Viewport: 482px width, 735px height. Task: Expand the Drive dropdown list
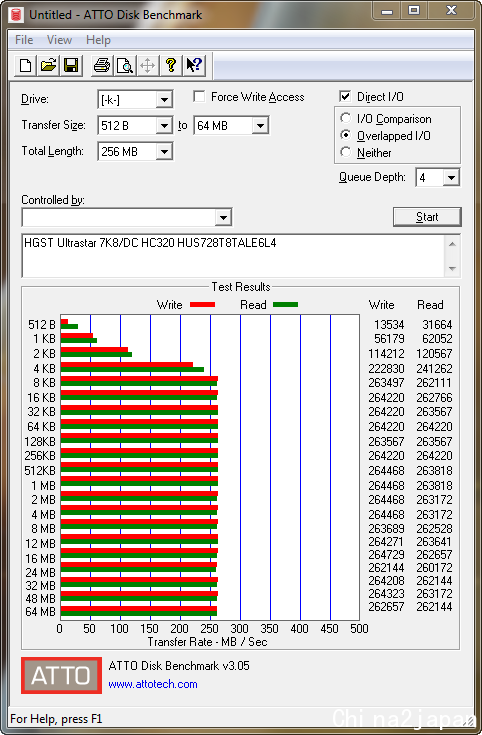click(164, 100)
